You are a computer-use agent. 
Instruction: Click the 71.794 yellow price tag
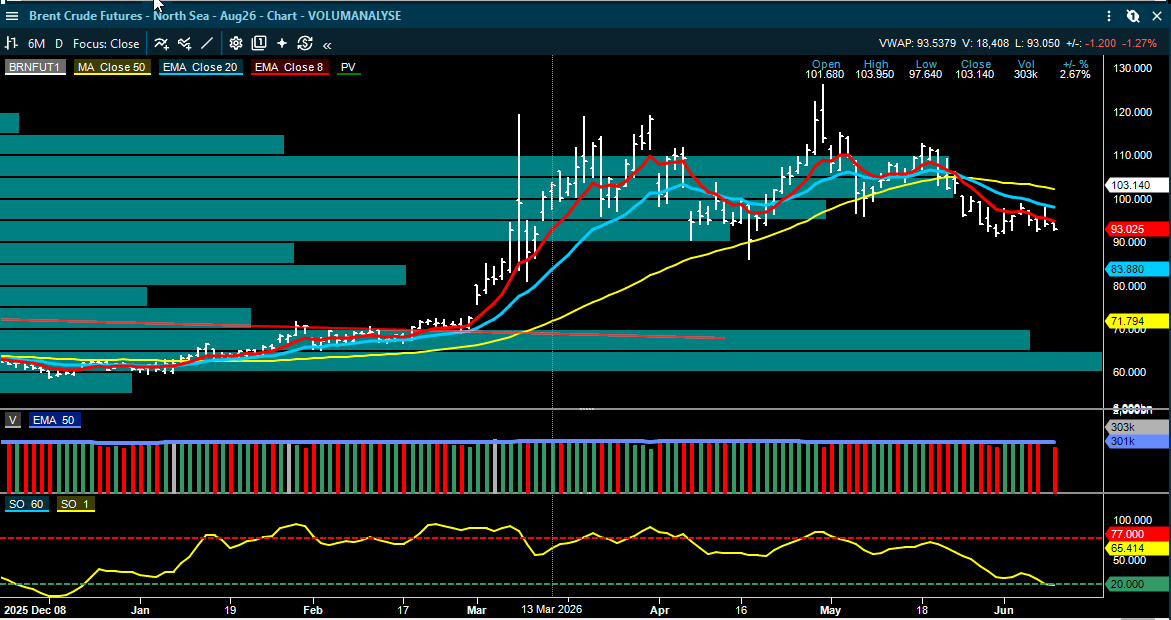pos(1136,321)
